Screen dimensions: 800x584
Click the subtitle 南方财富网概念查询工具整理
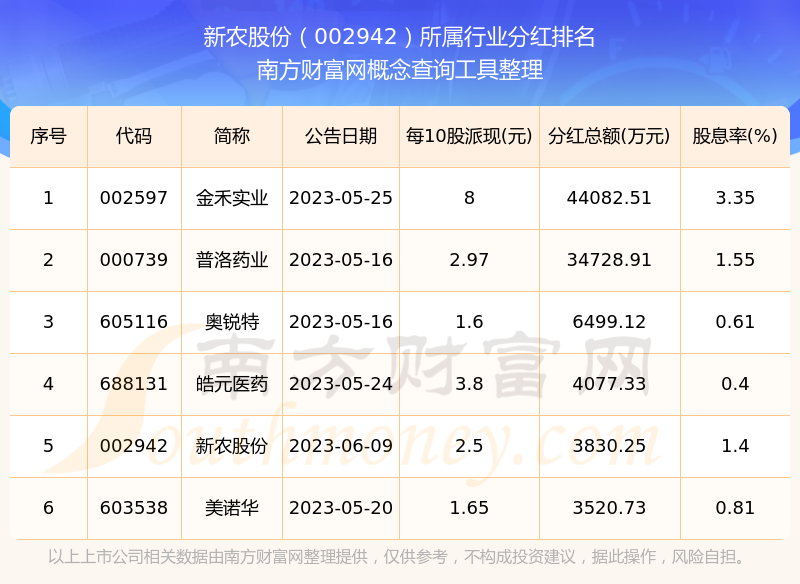coord(399,70)
